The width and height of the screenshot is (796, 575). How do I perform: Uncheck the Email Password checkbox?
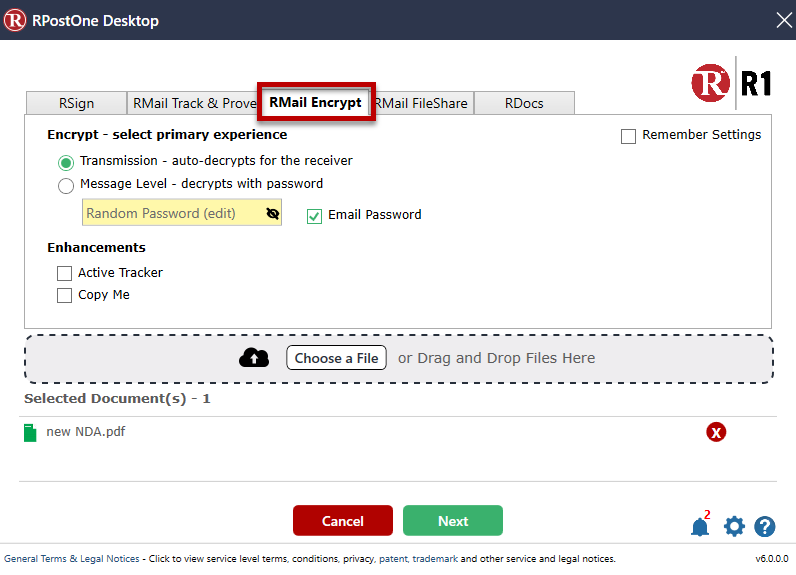pyautogui.click(x=314, y=216)
